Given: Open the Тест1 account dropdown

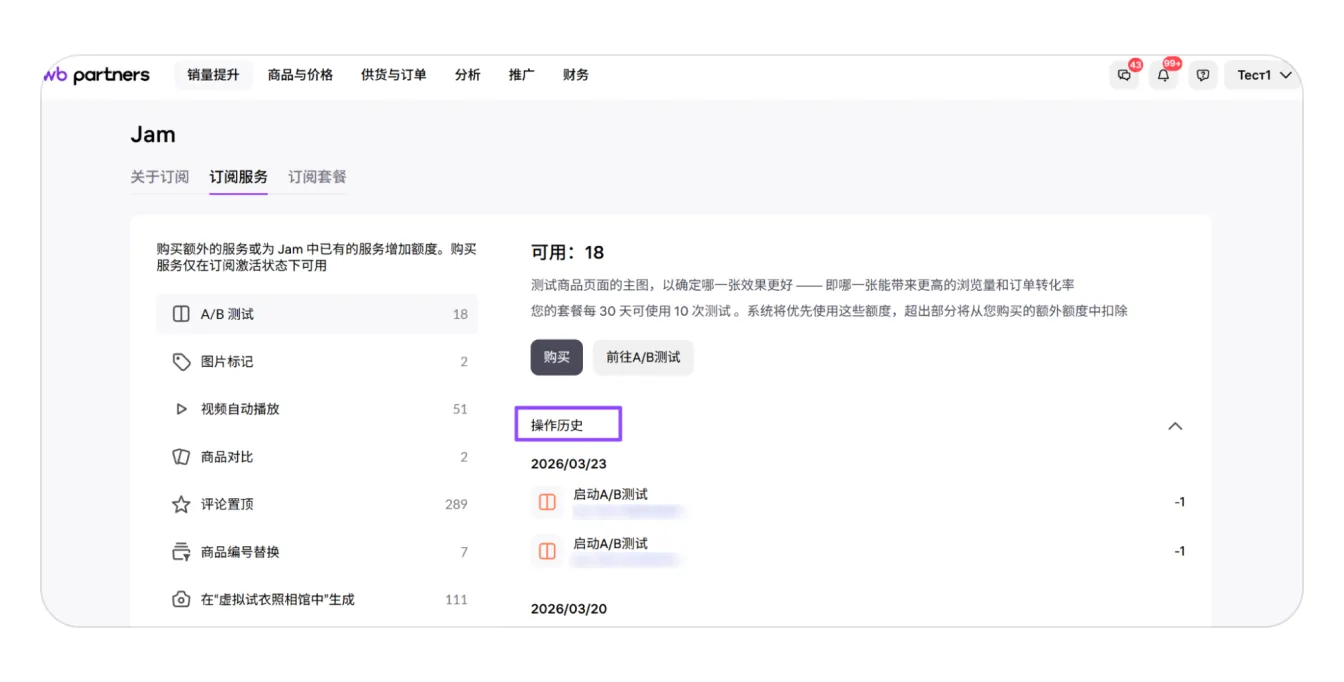Looking at the screenshot, I should coord(1264,75).
